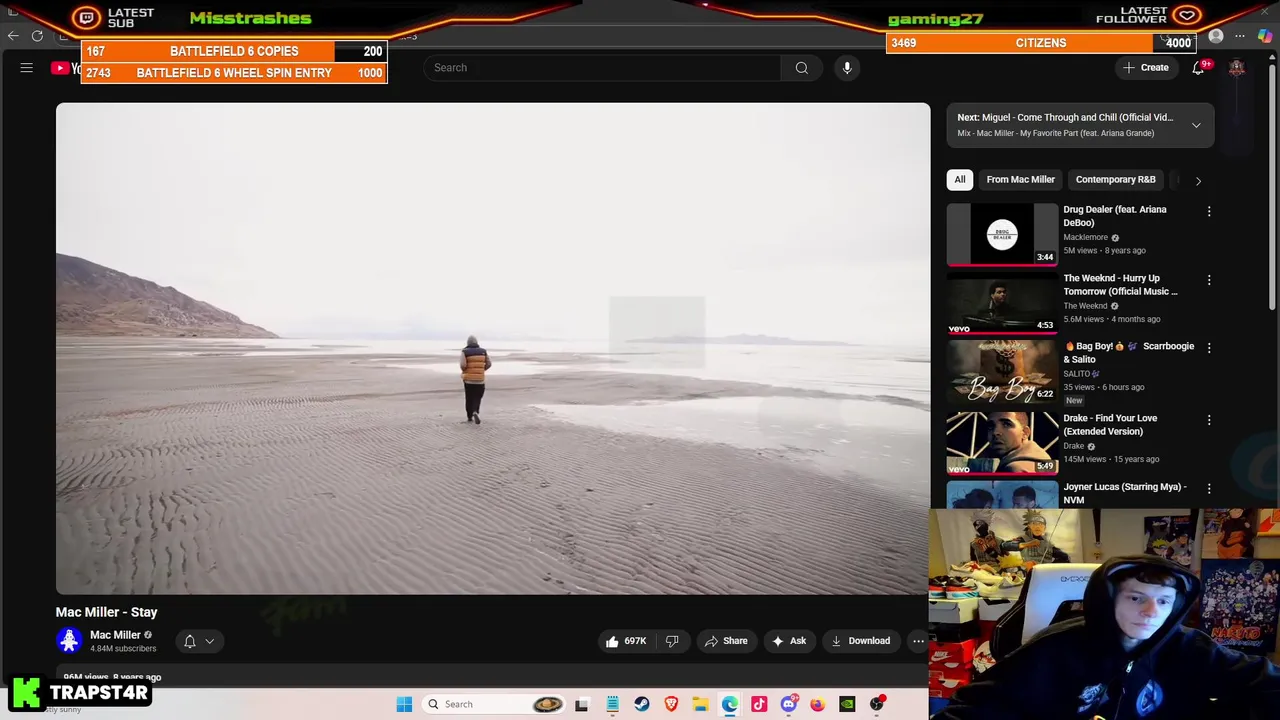Open browser settings and more menu
The image size is (1280, 720).
coord(1240,37)
